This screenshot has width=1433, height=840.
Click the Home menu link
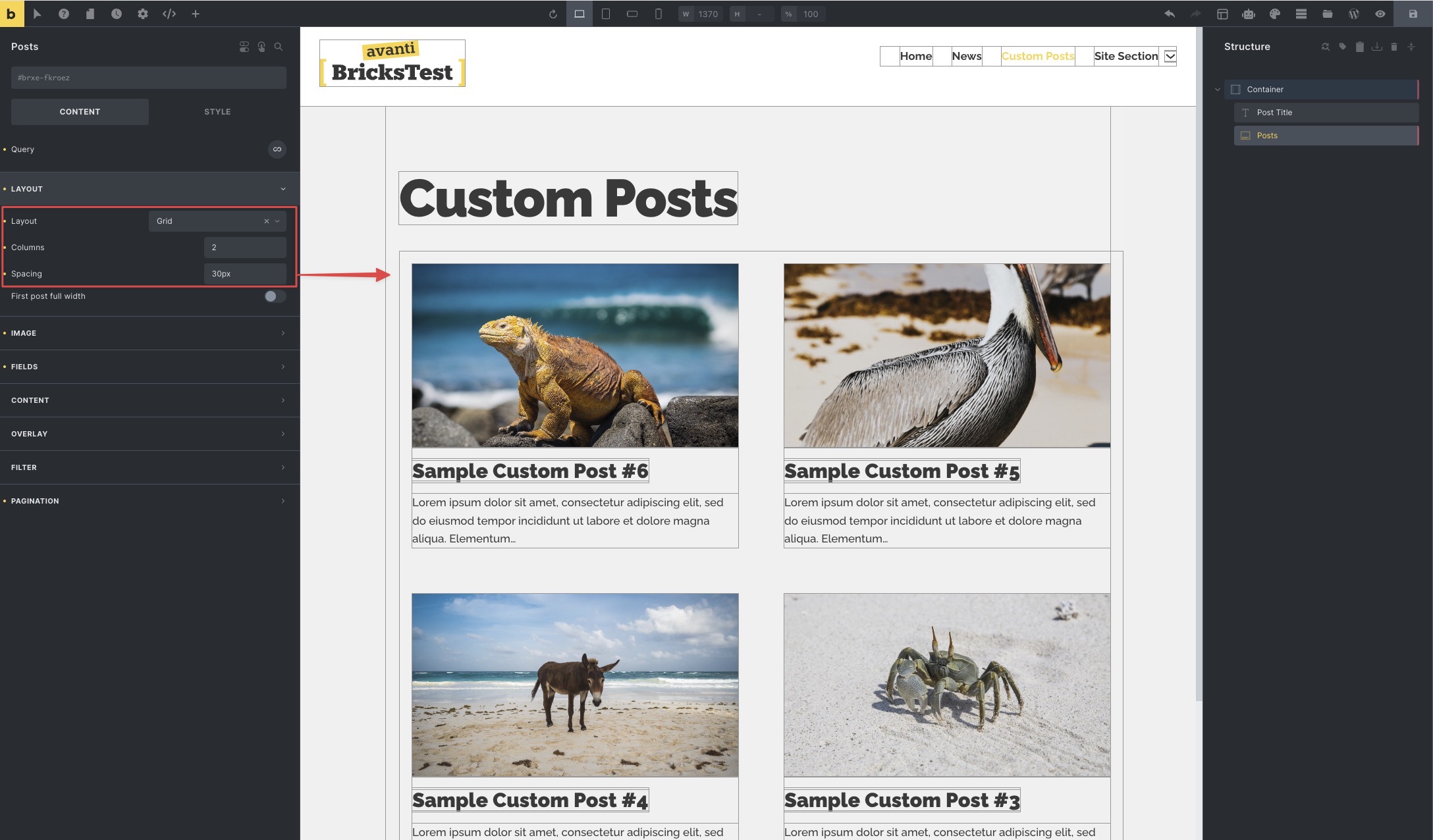click(916, 56)
